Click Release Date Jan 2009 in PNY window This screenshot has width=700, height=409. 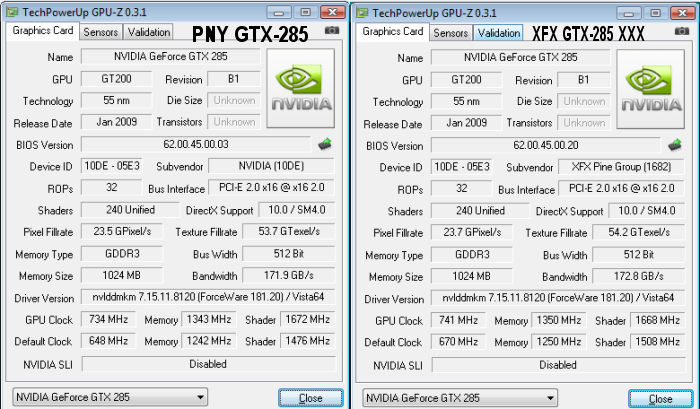click(x=117, y=122)
